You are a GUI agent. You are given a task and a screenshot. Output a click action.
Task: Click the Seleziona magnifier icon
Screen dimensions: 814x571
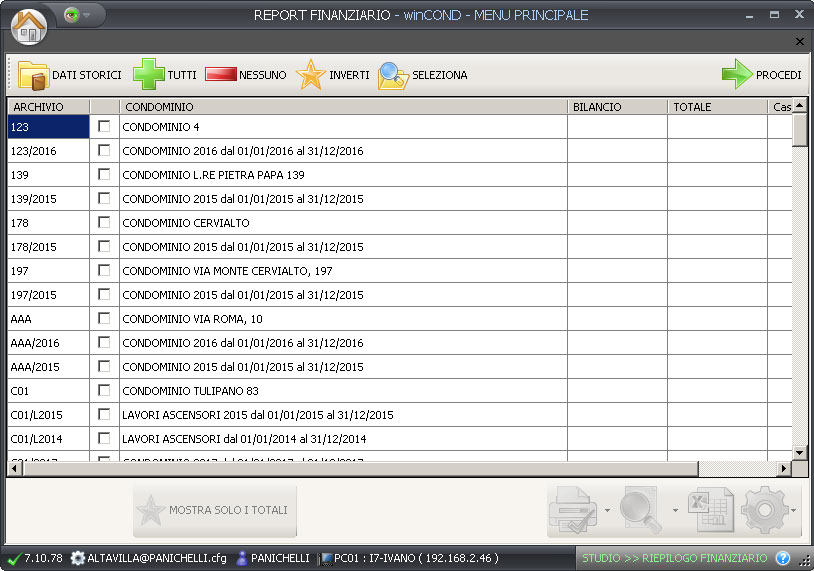click(x=393, y=76)
